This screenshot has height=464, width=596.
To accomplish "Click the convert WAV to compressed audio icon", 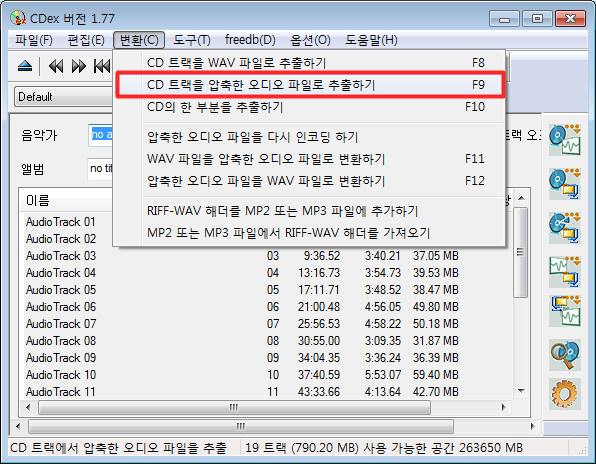I will [x=565, y=272].
